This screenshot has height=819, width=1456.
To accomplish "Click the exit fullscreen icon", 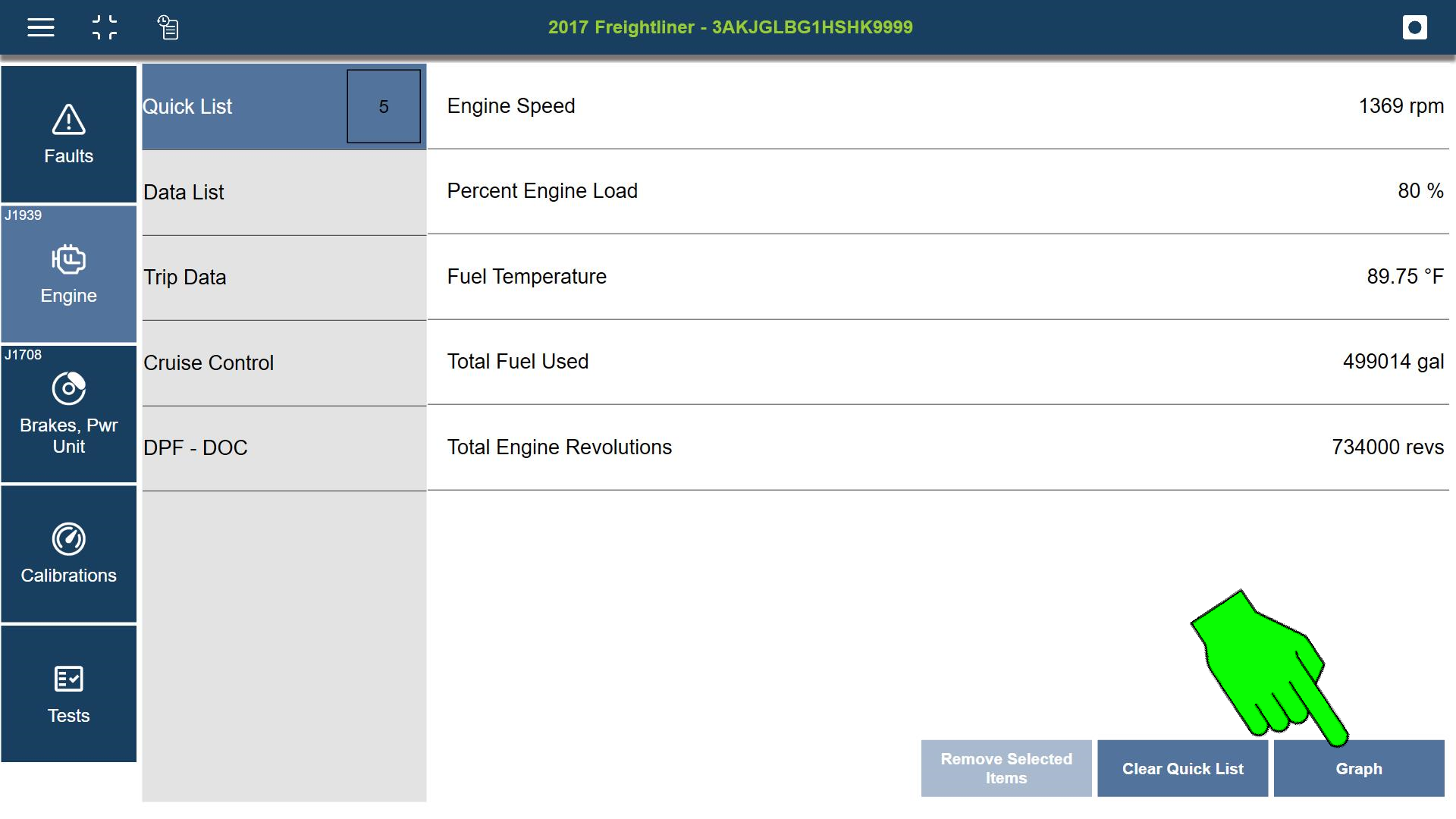I will (x=105, y=28).
